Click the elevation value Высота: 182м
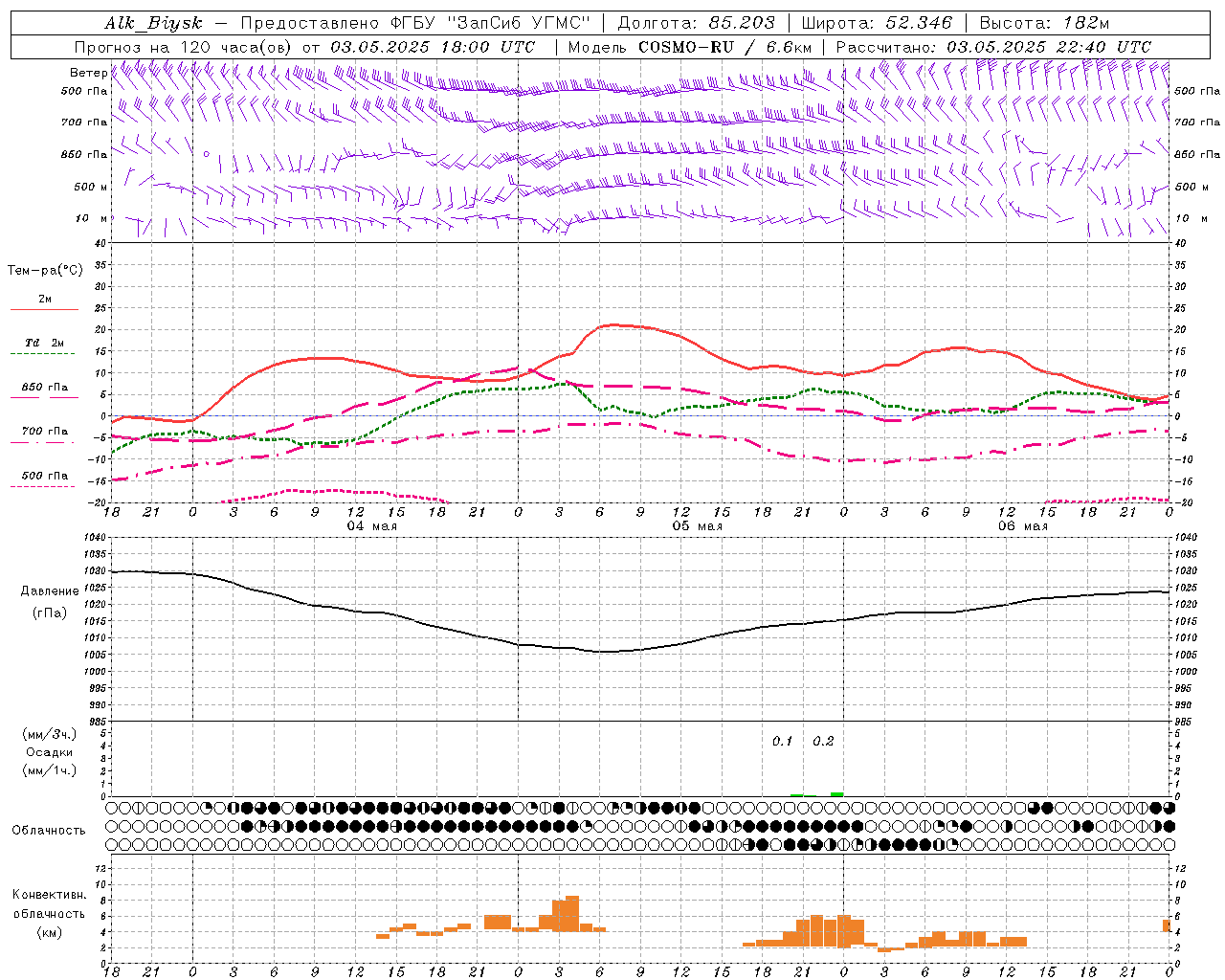 (1044, 23)
